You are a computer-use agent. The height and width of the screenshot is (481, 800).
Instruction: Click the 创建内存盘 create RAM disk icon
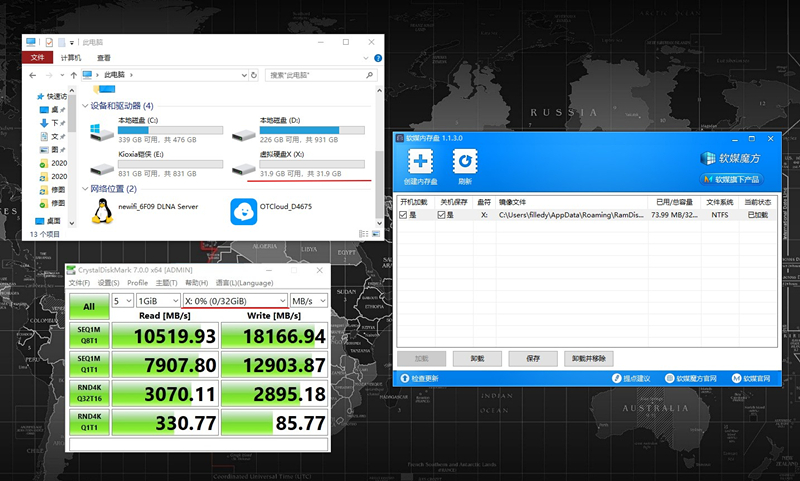pyautogui.click(x=420, y=162)
